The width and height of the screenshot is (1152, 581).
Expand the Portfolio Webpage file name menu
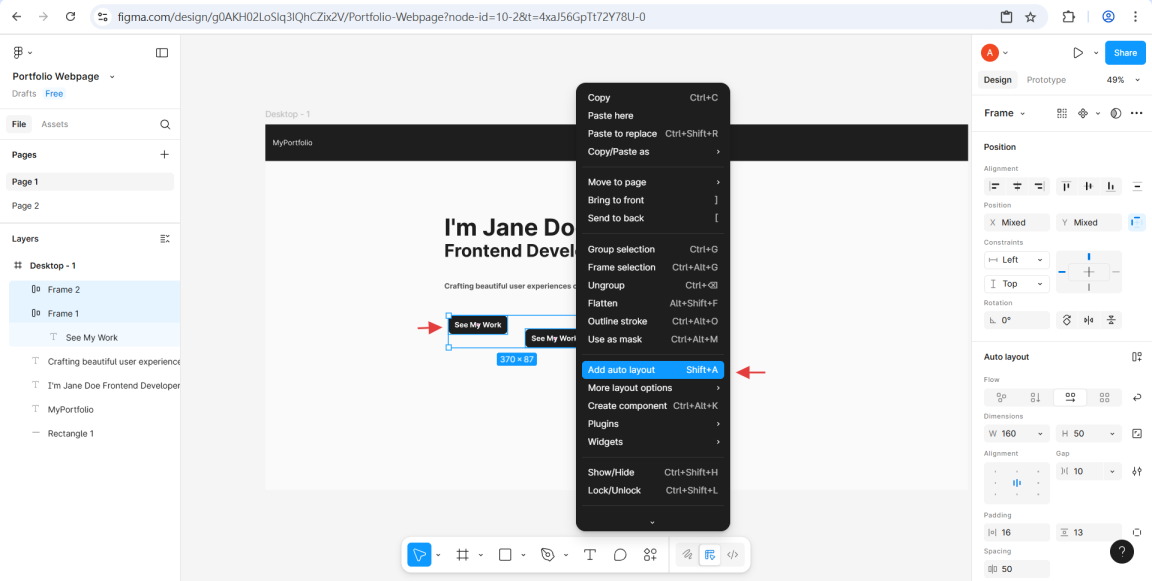112,77
